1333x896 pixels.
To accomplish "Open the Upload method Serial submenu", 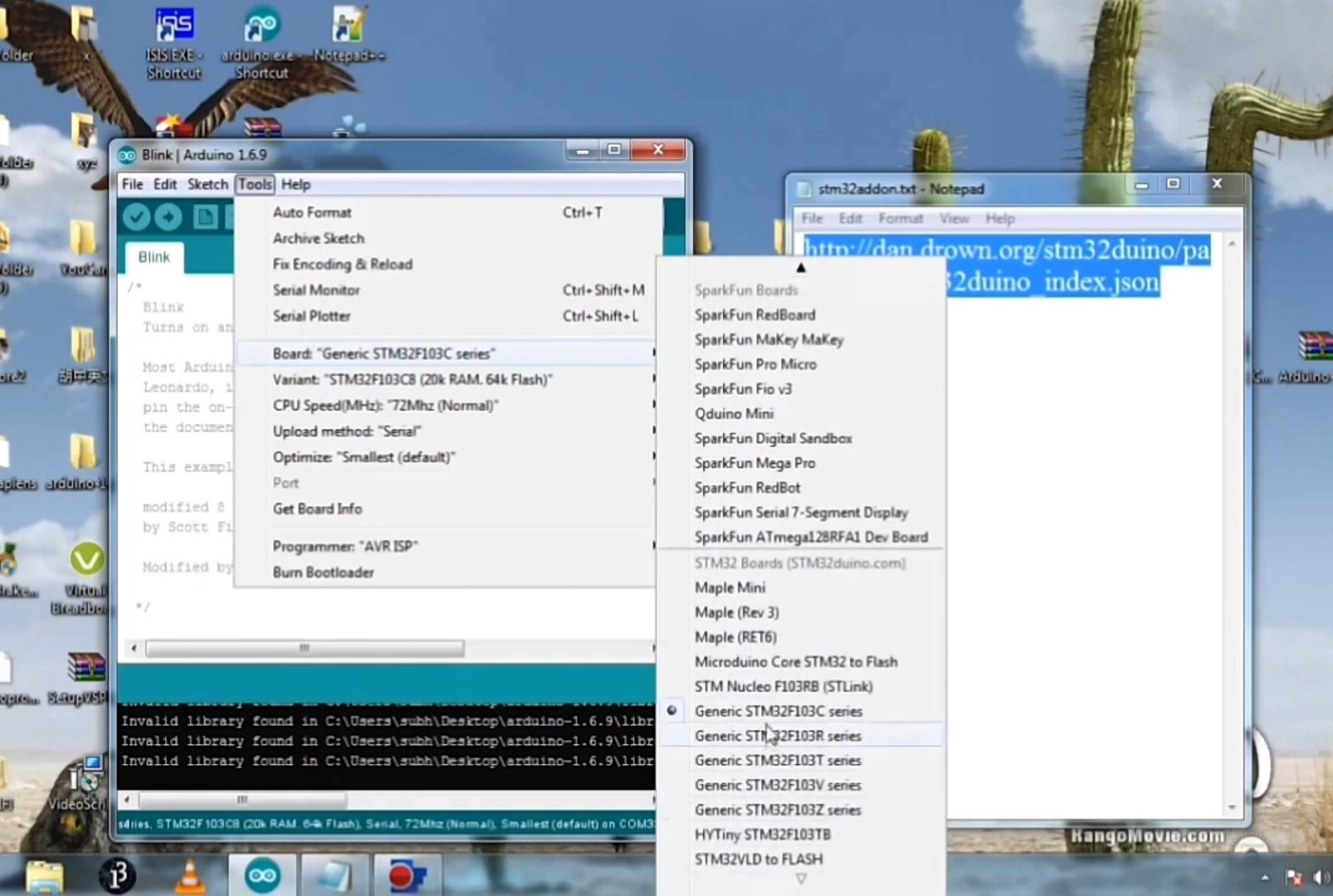I will (347, 431).
